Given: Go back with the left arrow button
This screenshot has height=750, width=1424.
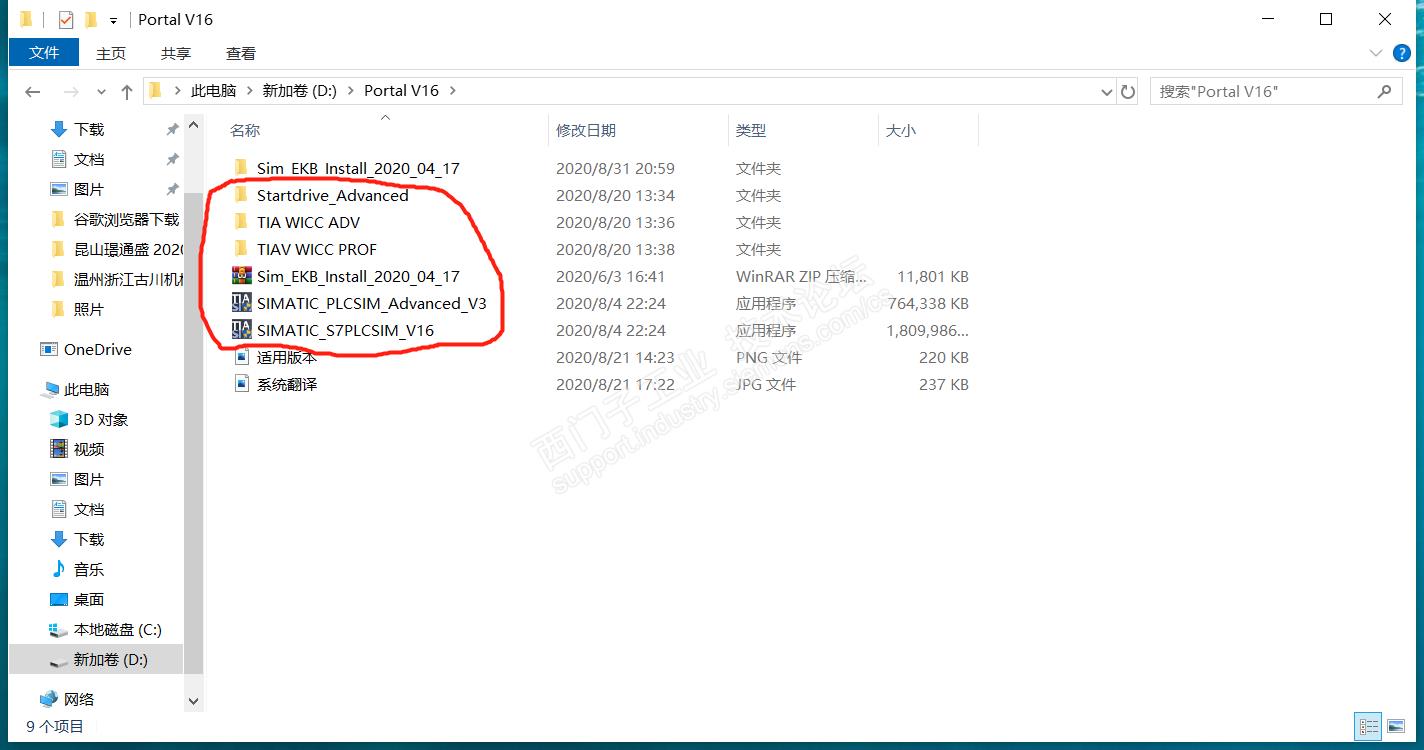Looking at the screenshot, I should [32, 91].
